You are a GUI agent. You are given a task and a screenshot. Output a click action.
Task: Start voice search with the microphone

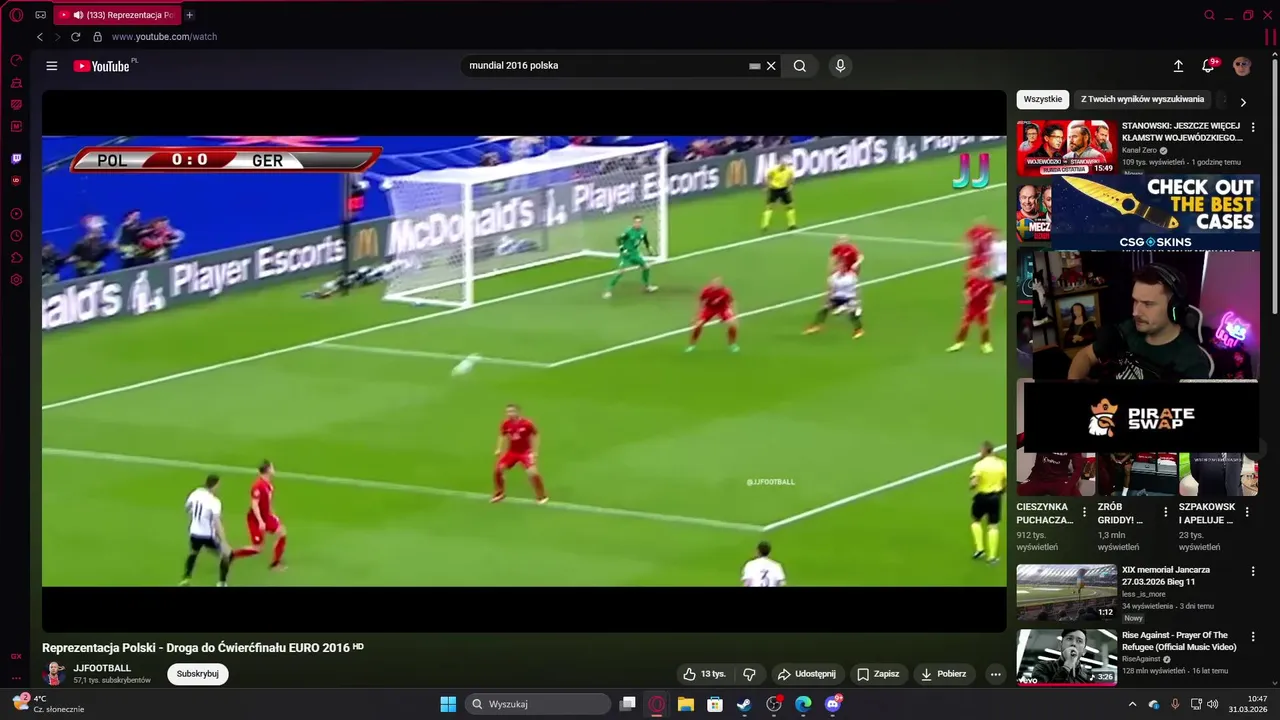pyautogui.click(x=840, y=66)
